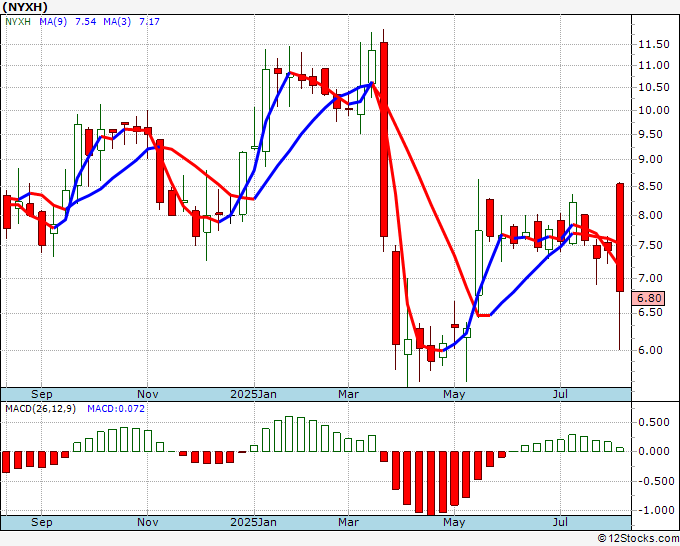Click the MA(3) legend label

117,21
